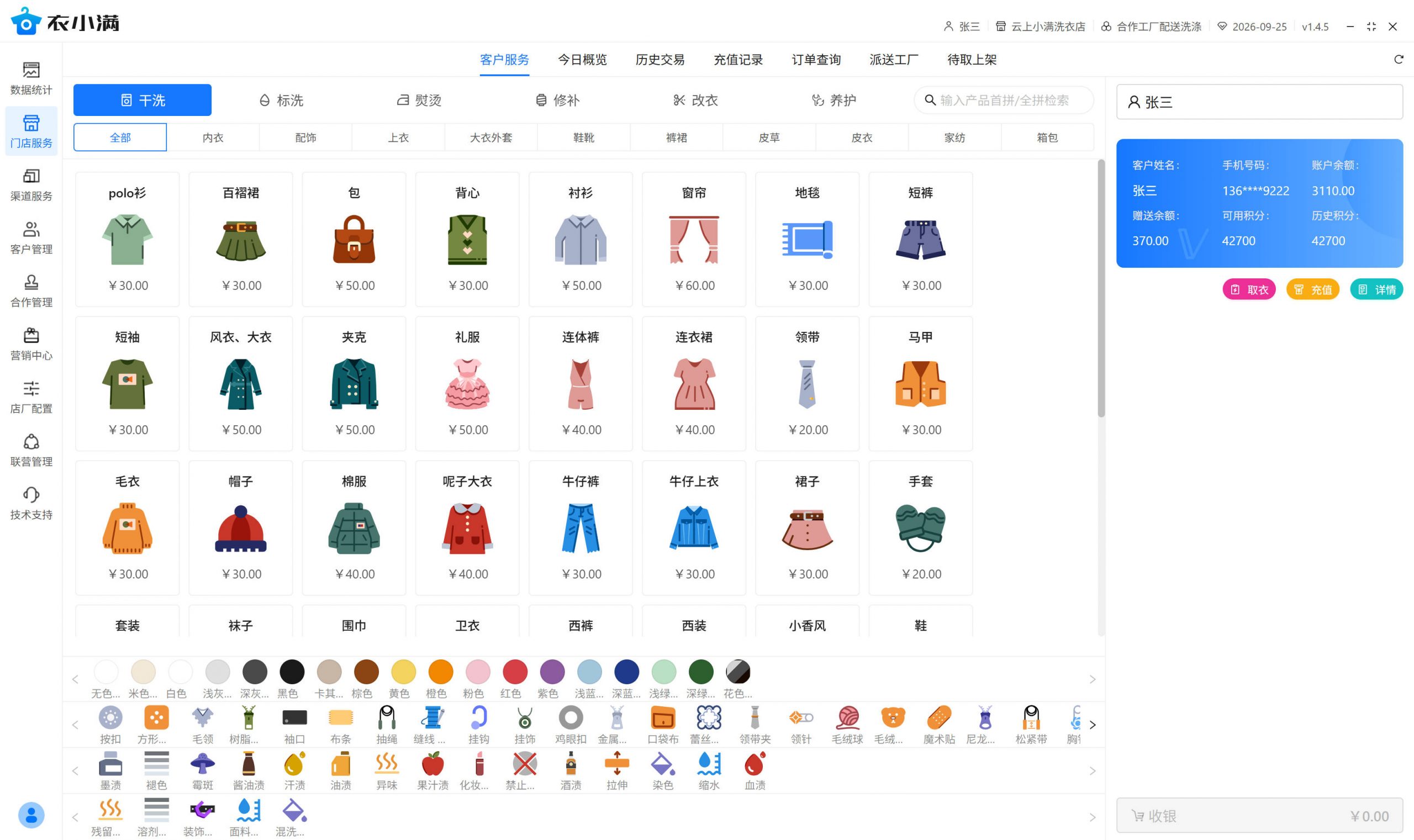Viewport: 1414px width, 840px height.
Task: Click the refresh icon at top right
Action: pos(1398,60)
